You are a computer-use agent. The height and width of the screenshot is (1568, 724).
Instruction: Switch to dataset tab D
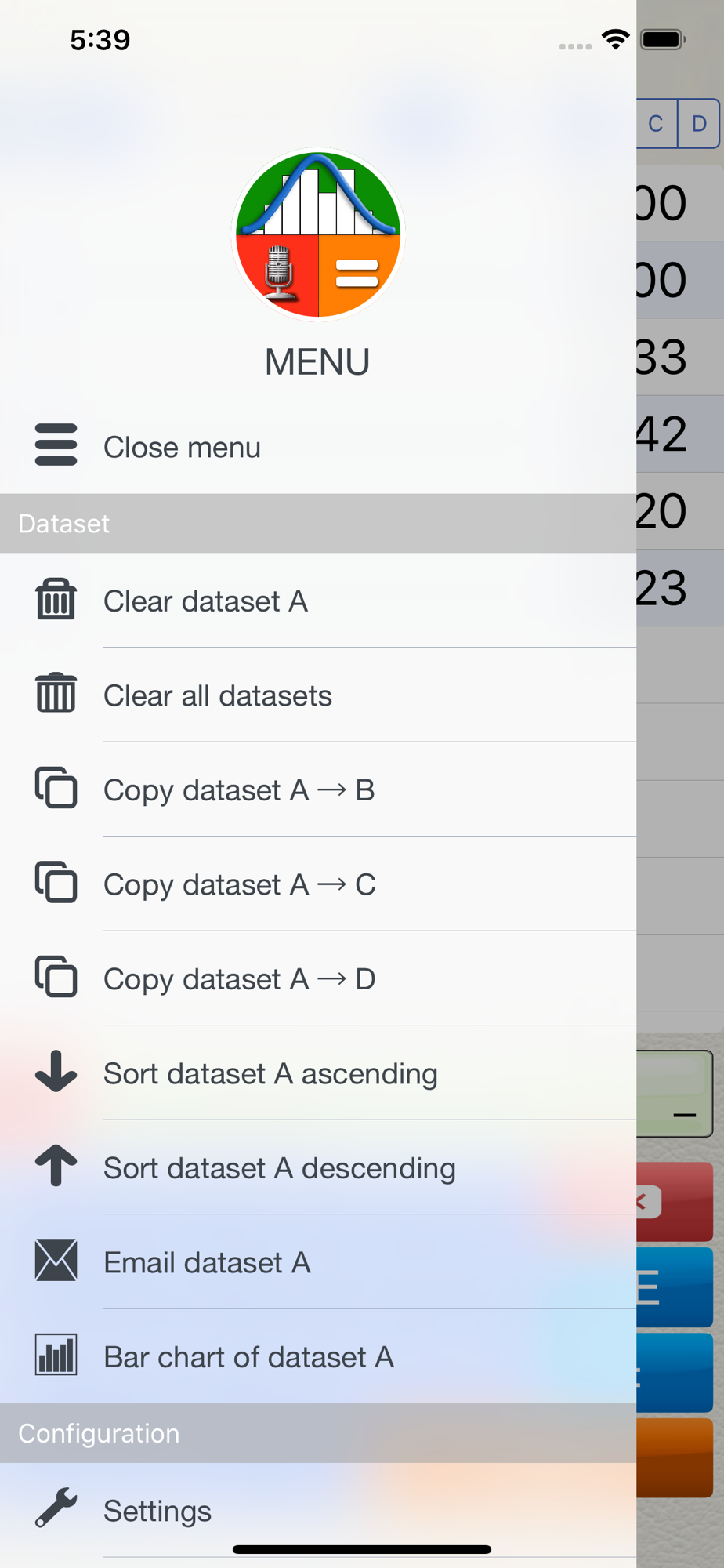[x=699, y=123]
